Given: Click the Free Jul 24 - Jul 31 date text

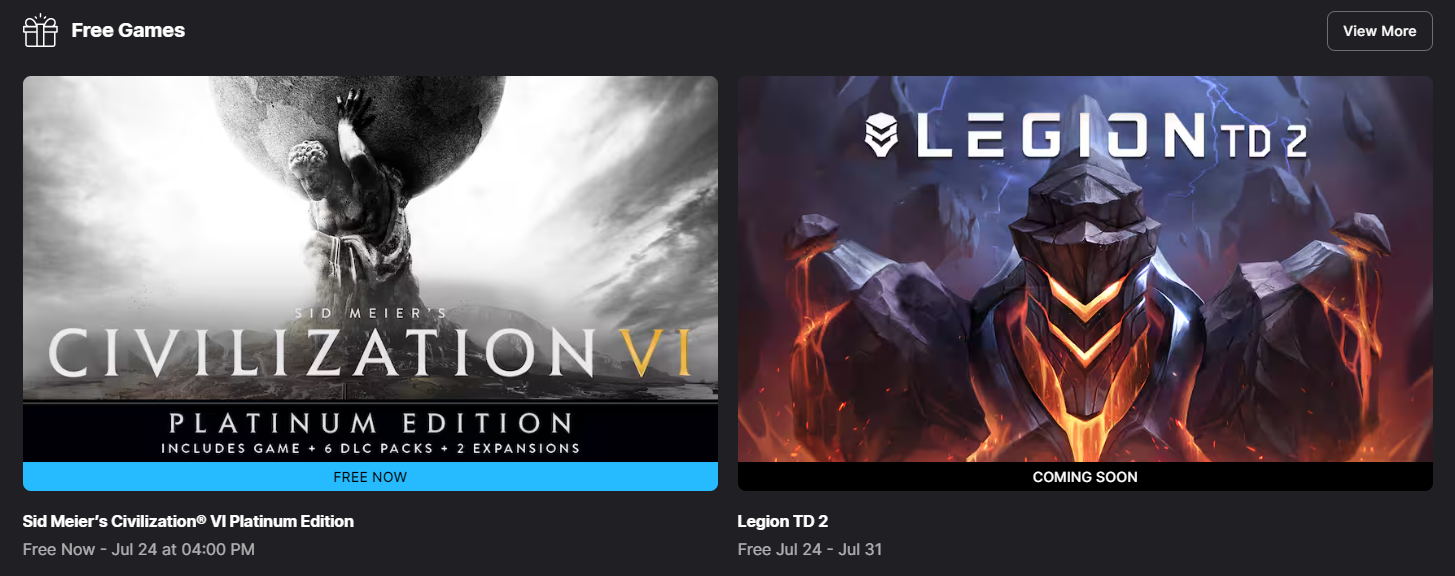Looking at the screenshot, I should (x=810, y=549).
